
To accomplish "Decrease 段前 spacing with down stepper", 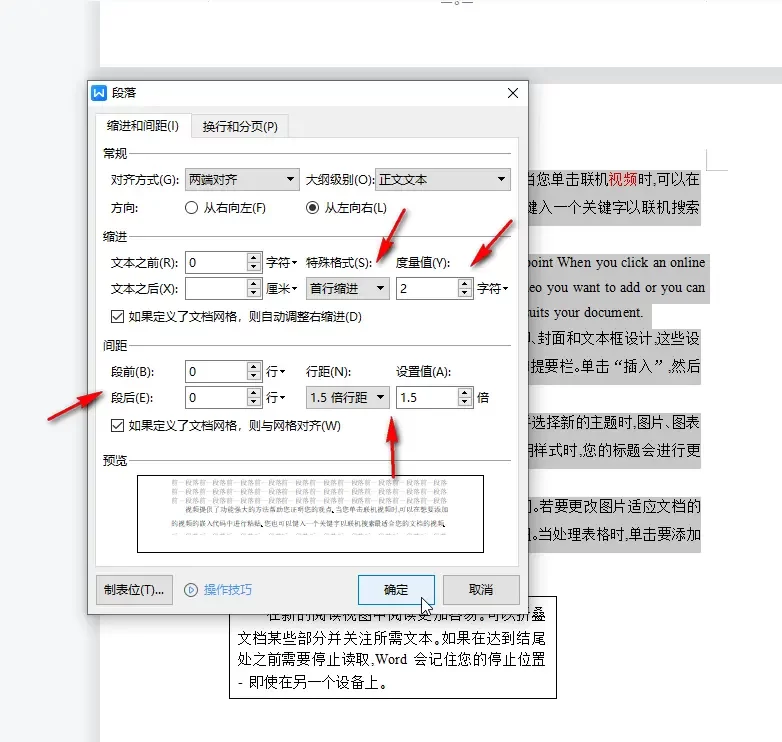I will point(254,376).
